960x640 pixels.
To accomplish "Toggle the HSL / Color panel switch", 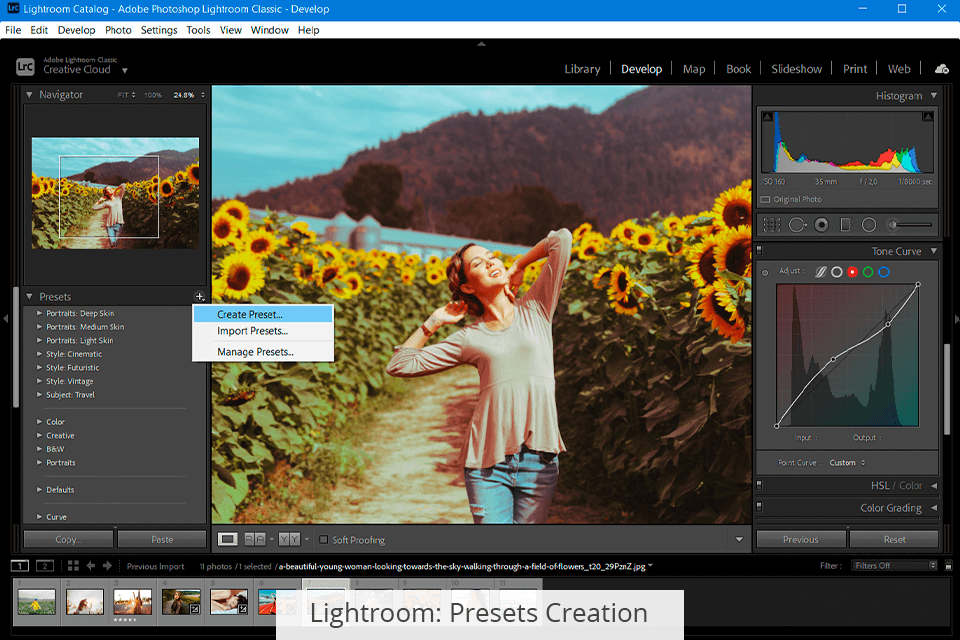I will point(759,486).
